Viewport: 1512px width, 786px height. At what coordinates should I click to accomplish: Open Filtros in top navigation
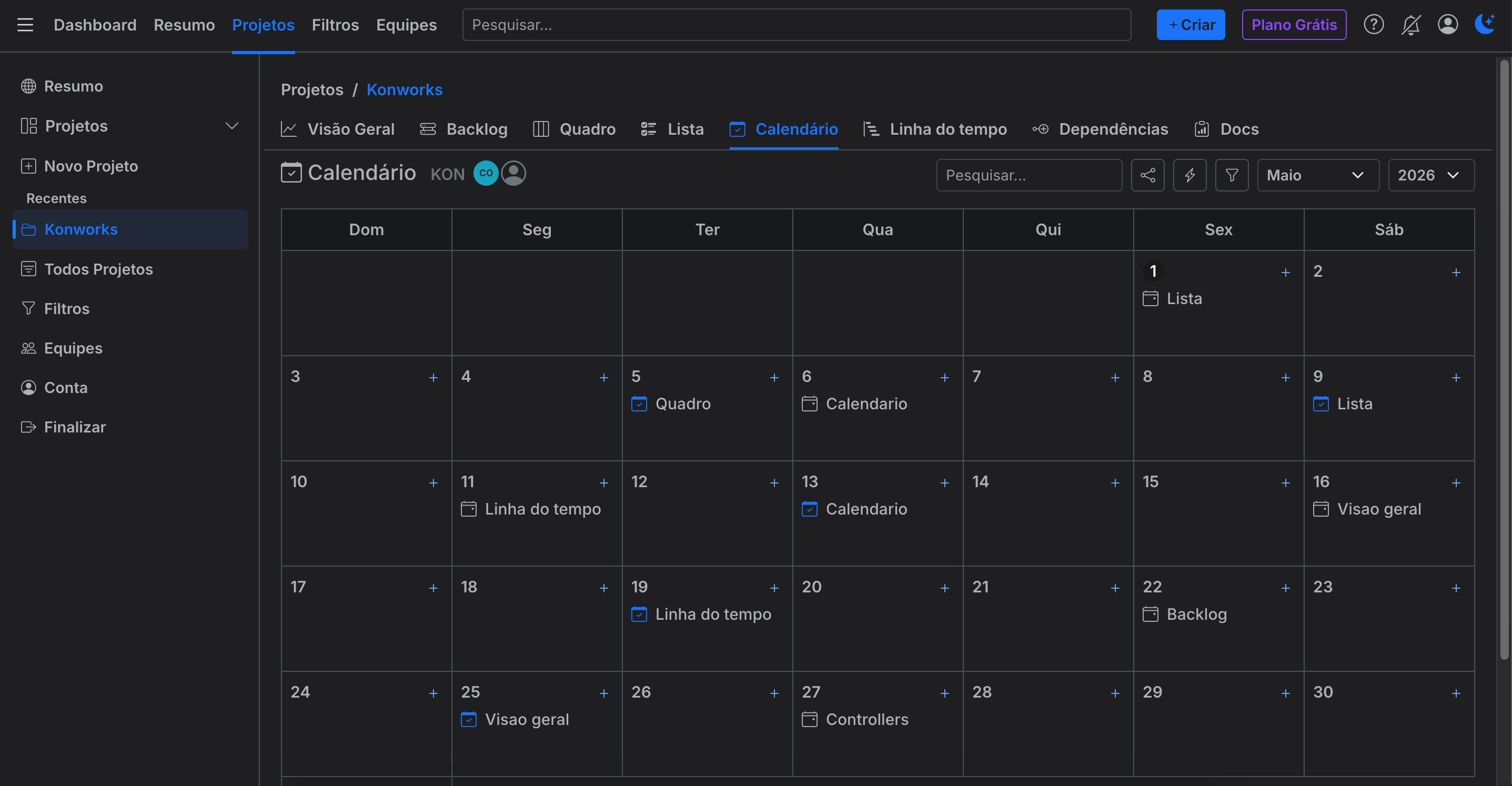[x=335, y=25]
